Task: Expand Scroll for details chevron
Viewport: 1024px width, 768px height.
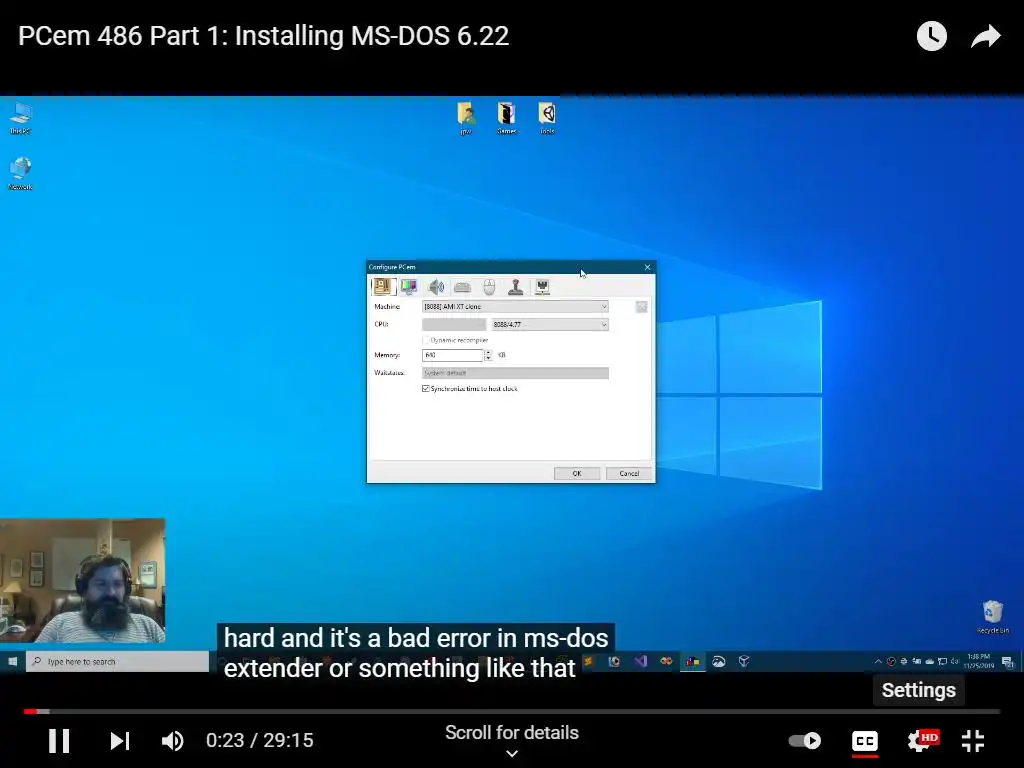Action: click(512, 754)
